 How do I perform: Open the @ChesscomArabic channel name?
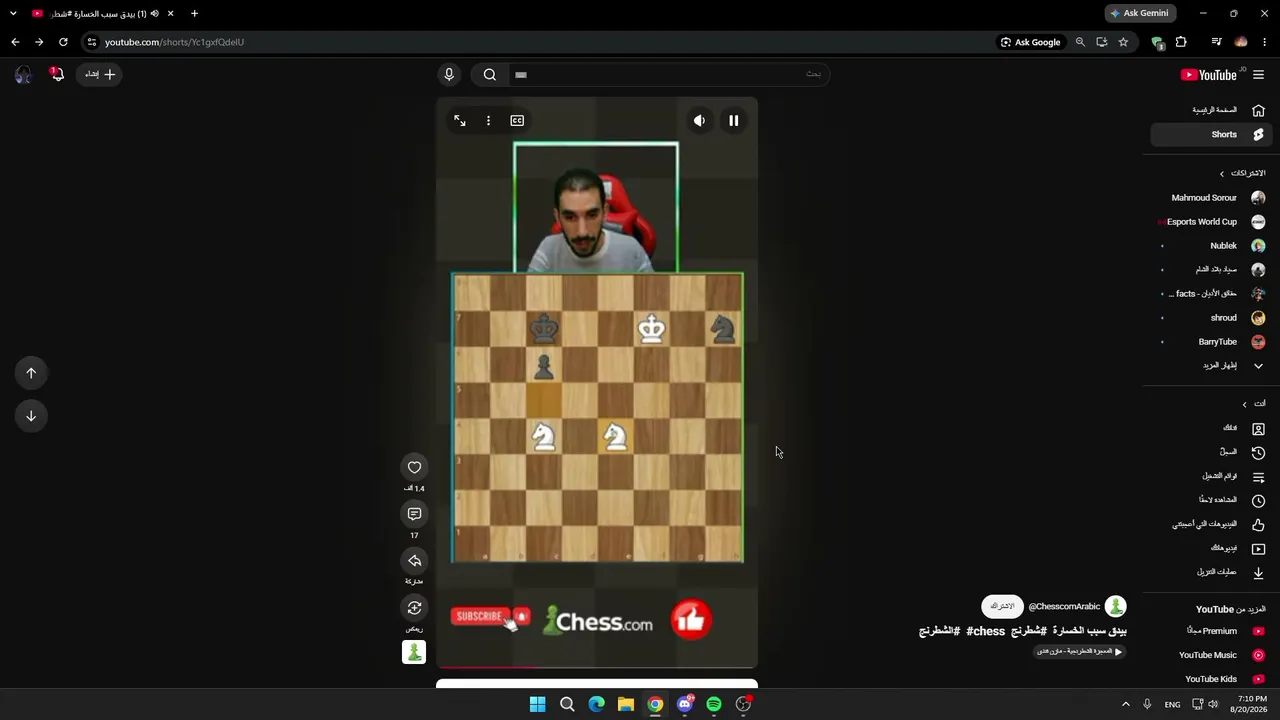pyautogui.click(x=1064, y=606)
